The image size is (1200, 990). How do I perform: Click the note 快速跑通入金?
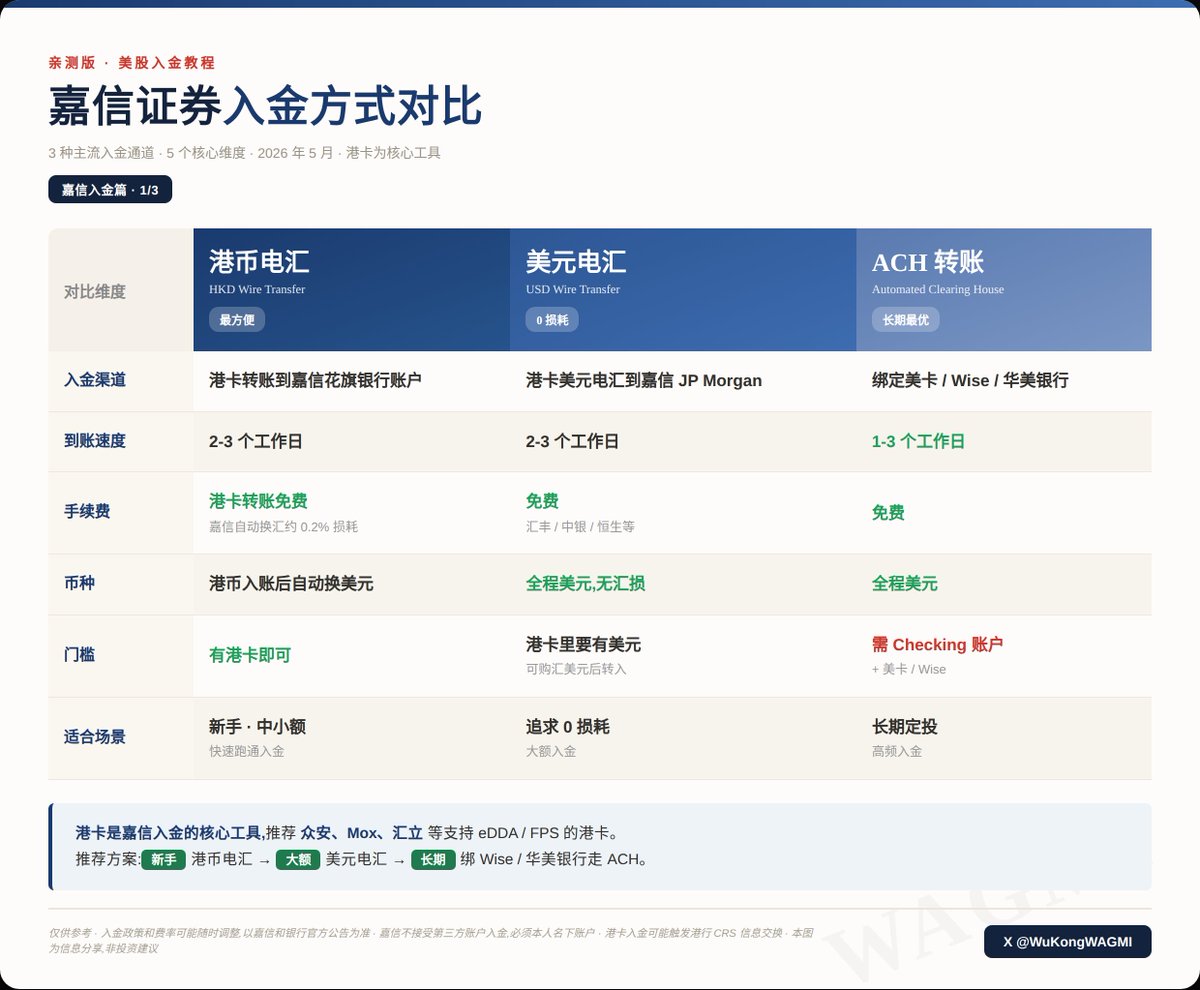[x=246, y=751]
